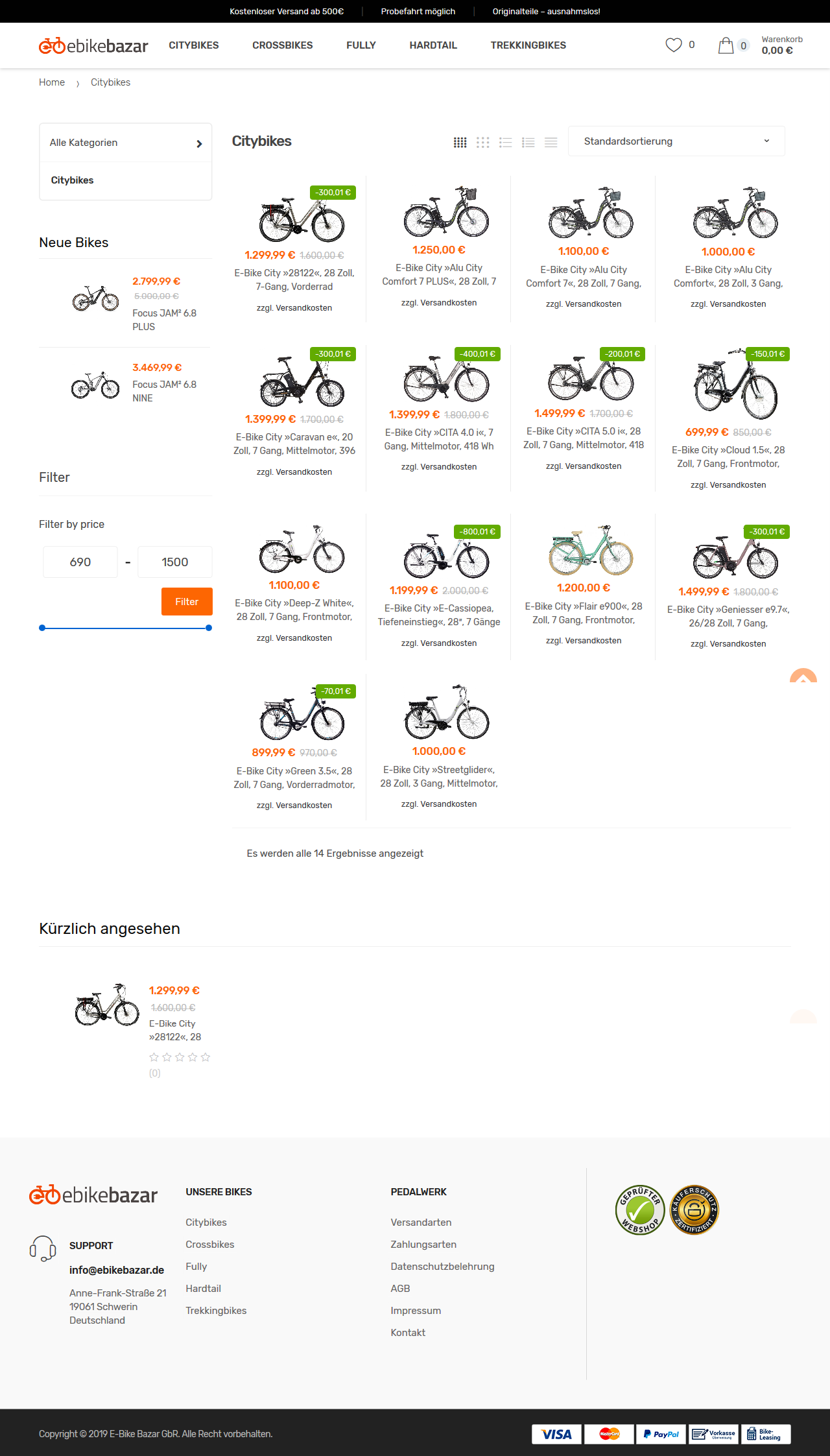Click the Geprüfter Webshop badge
830x1456 pixels.
(x=639, y=1210)
